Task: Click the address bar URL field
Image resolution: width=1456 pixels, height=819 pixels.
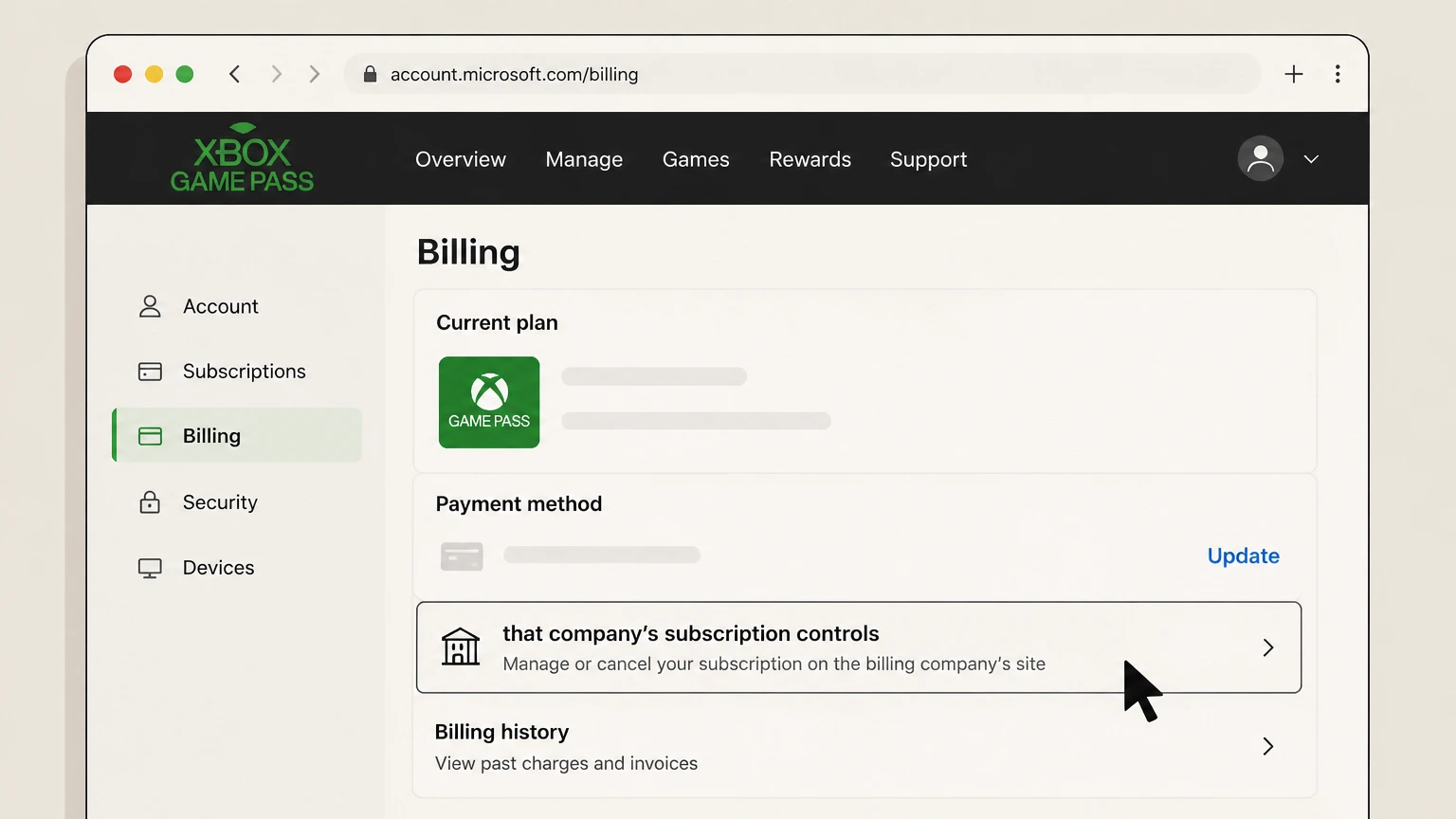Action: point(802,74)
